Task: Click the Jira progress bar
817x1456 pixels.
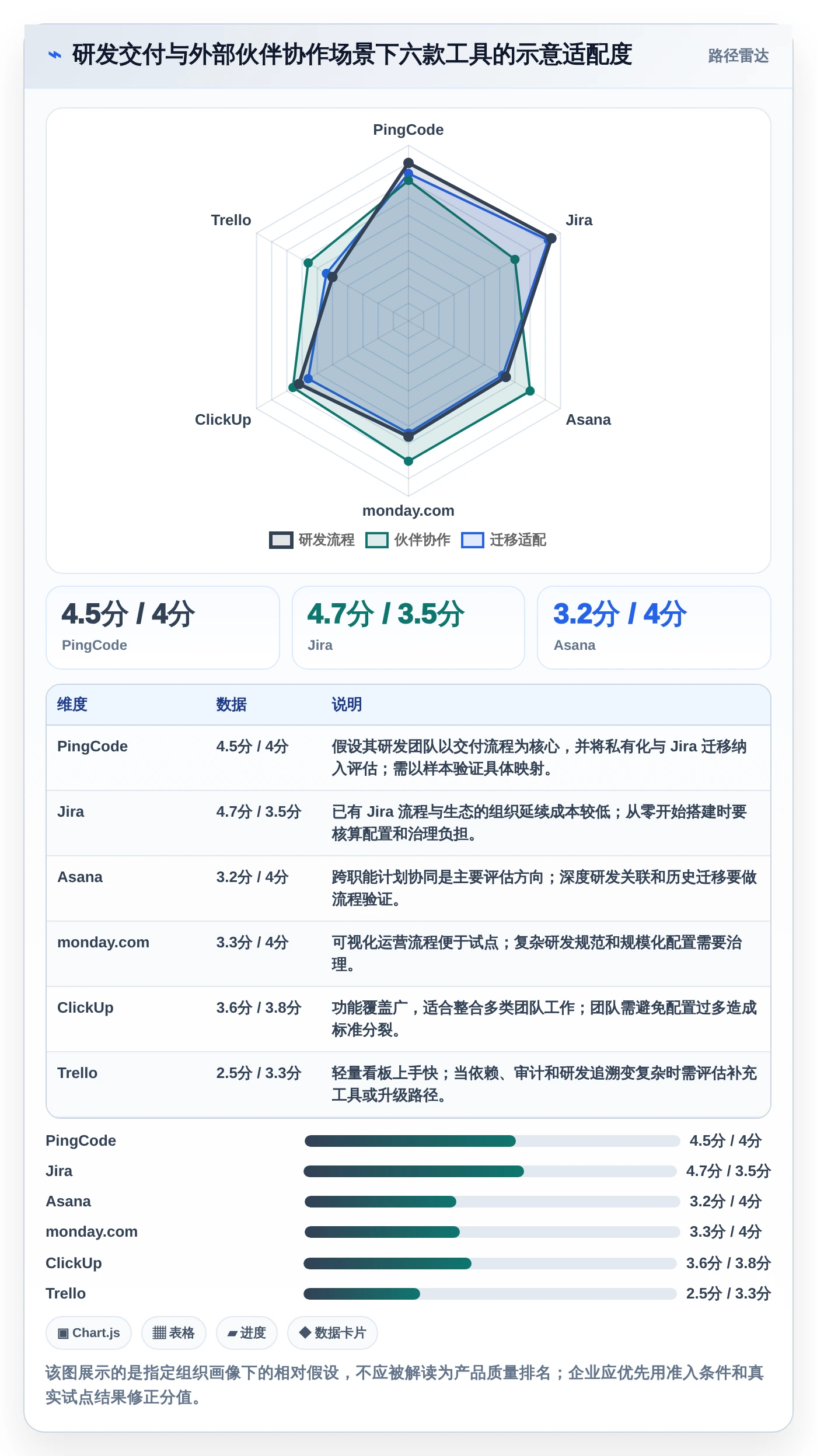Action: 490,1171
